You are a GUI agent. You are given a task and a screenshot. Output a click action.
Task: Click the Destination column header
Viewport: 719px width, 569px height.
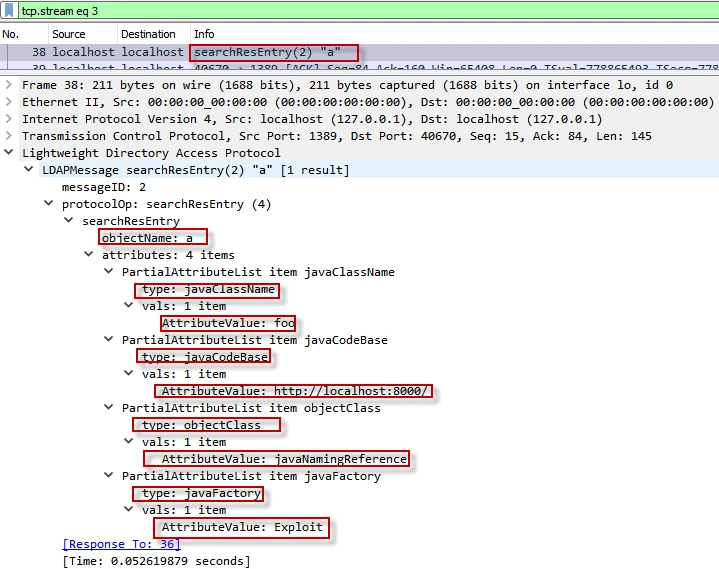pyautogui.click(x=148, y=34)
